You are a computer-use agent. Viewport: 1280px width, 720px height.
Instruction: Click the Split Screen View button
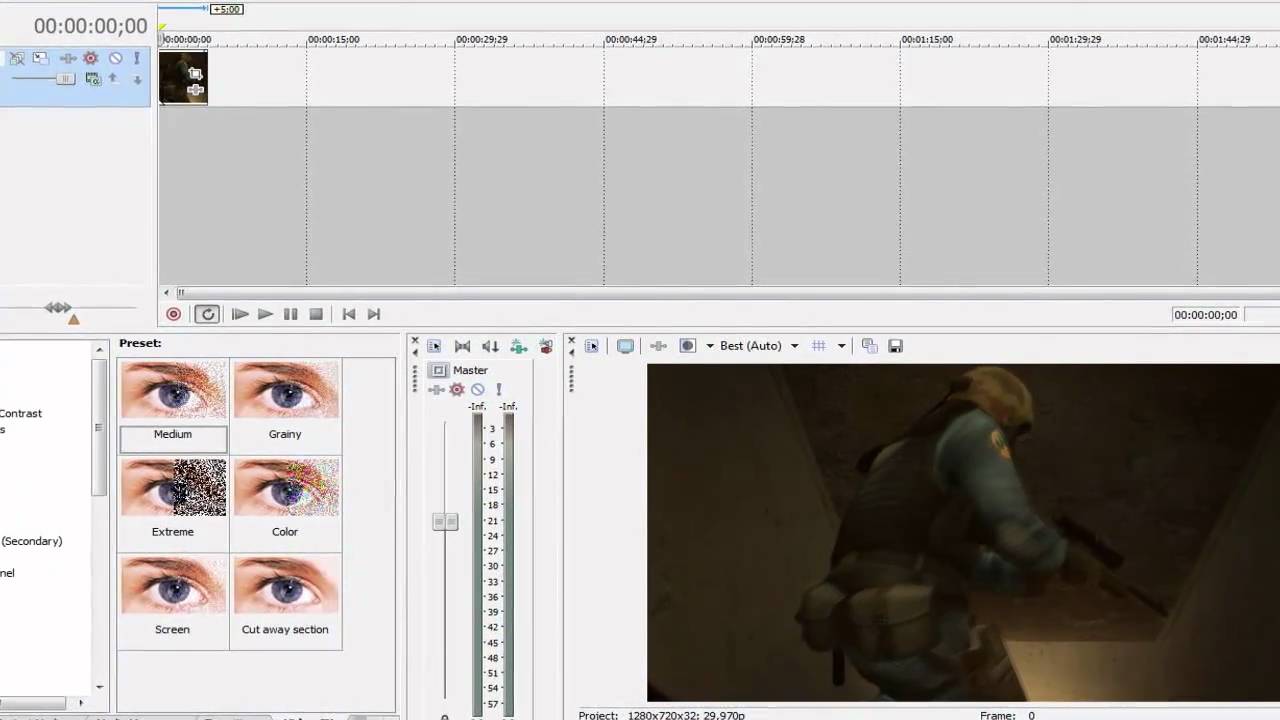point(688,346)
